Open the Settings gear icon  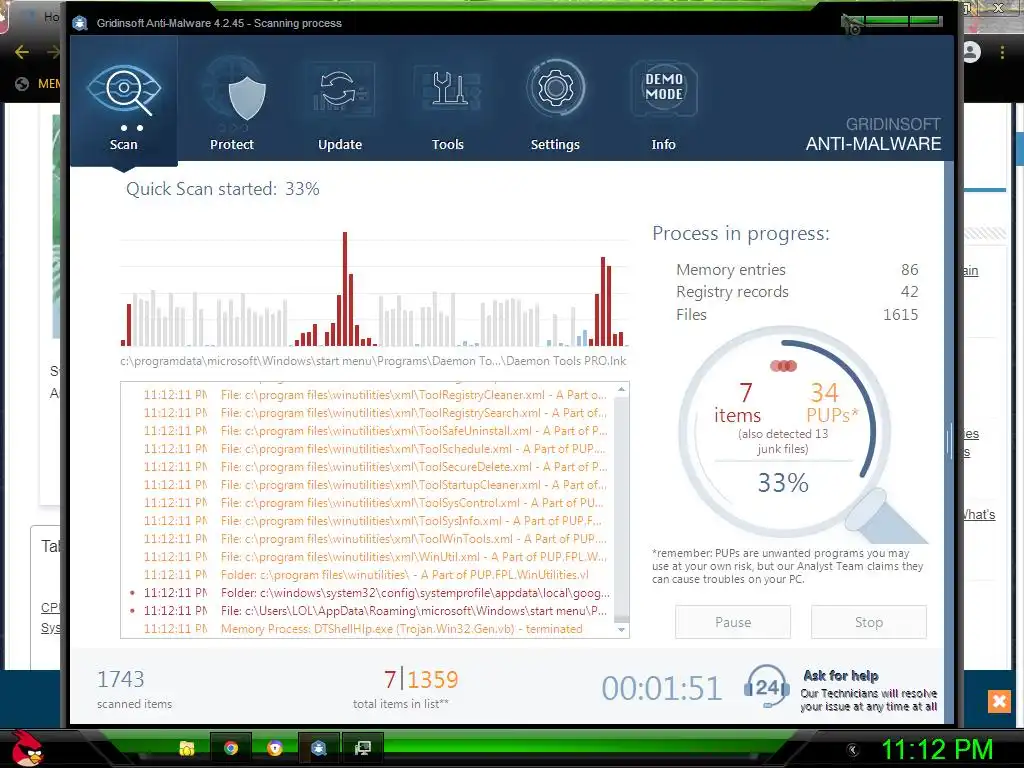point(556,88)
